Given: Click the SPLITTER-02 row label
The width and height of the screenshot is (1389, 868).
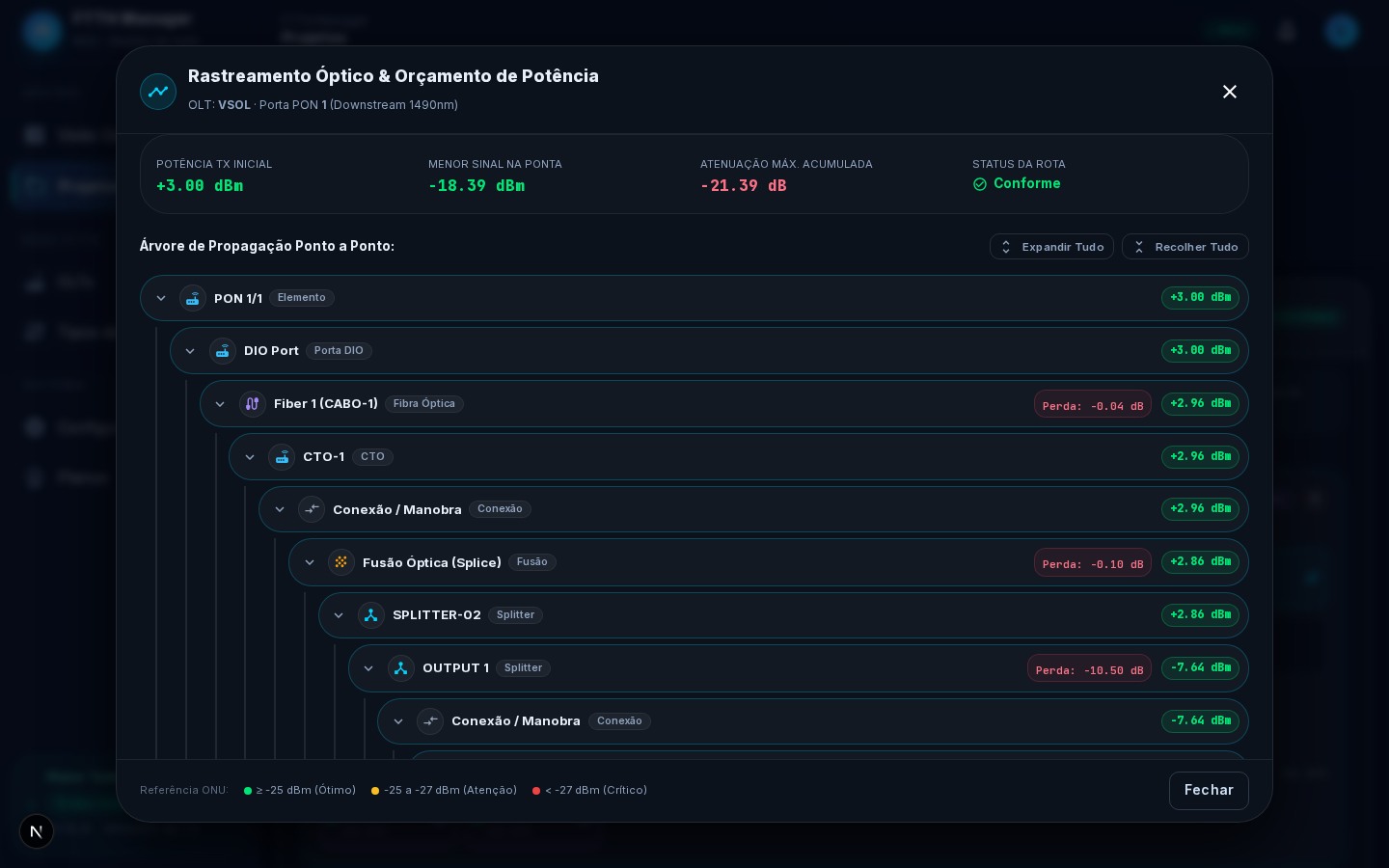Looking at the screenshot, I should pos(436,615).
